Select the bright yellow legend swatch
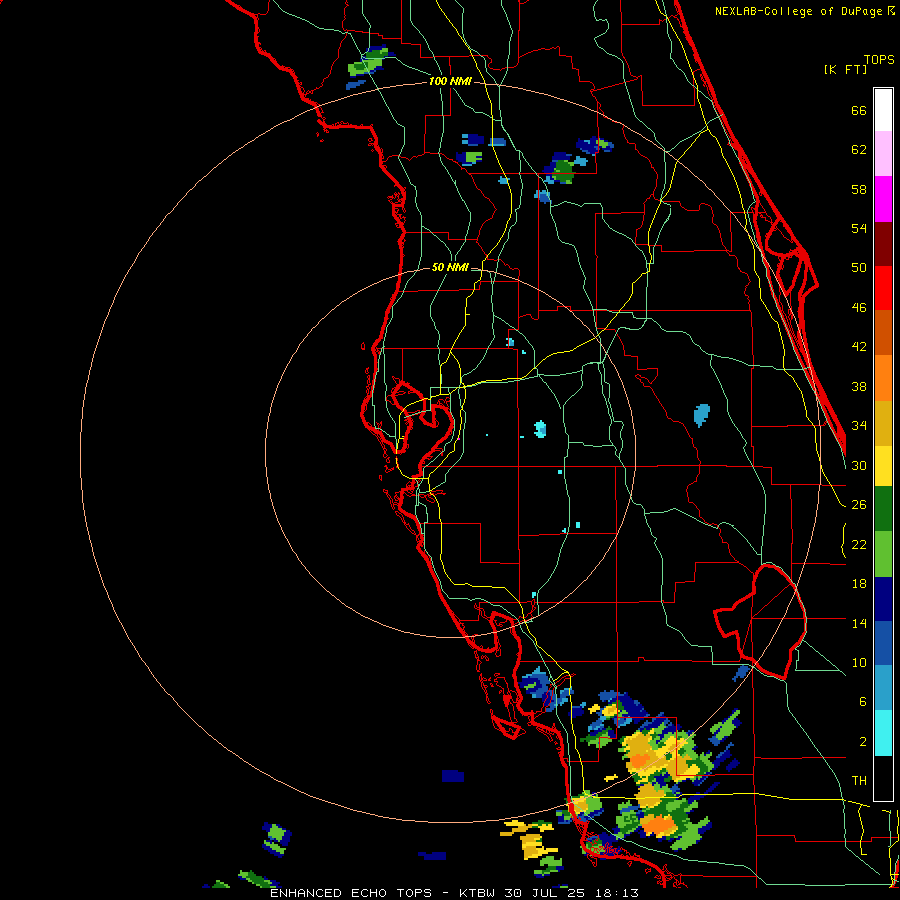 tap(883, 465)
